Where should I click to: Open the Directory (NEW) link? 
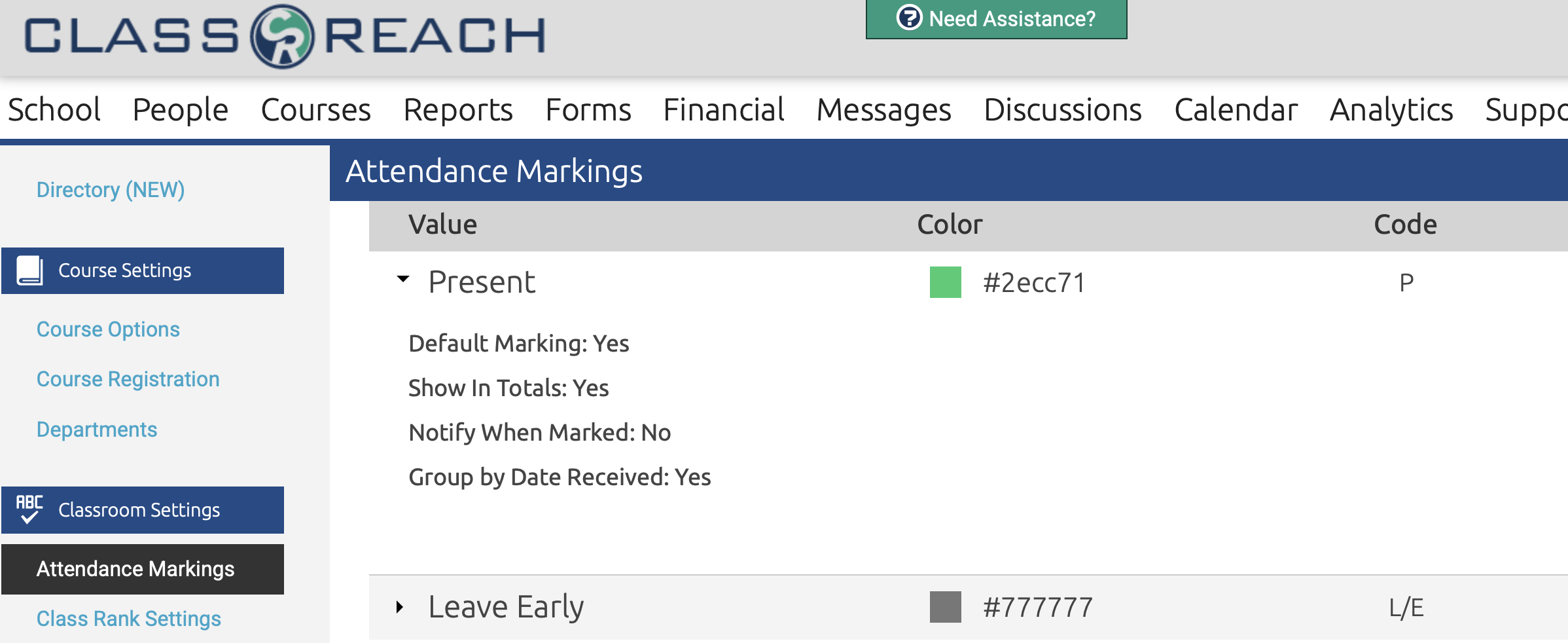(x=111, y=190)
